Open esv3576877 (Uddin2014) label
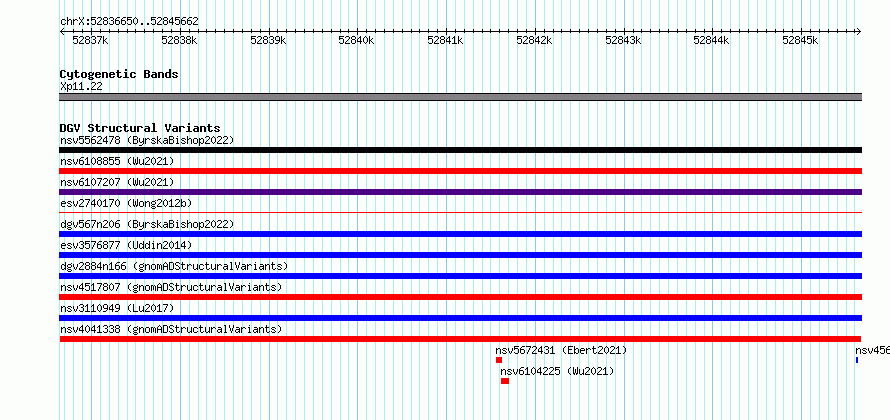Screen dimensions: 890x420 pos(126,245)
